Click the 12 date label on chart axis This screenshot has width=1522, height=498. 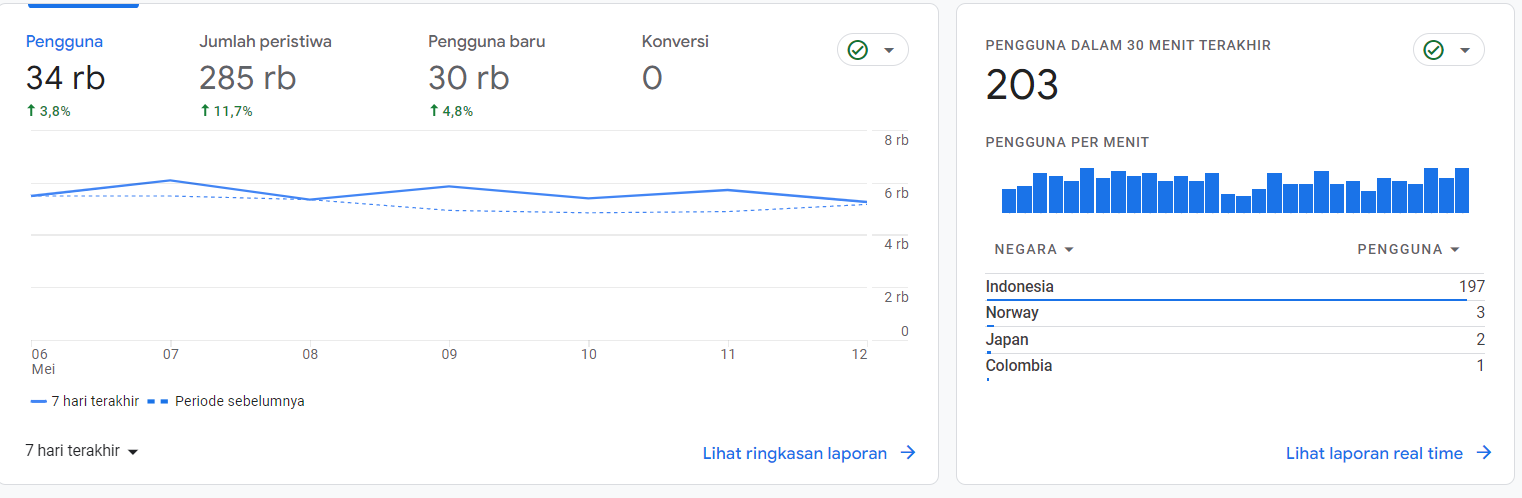(859, 354)
